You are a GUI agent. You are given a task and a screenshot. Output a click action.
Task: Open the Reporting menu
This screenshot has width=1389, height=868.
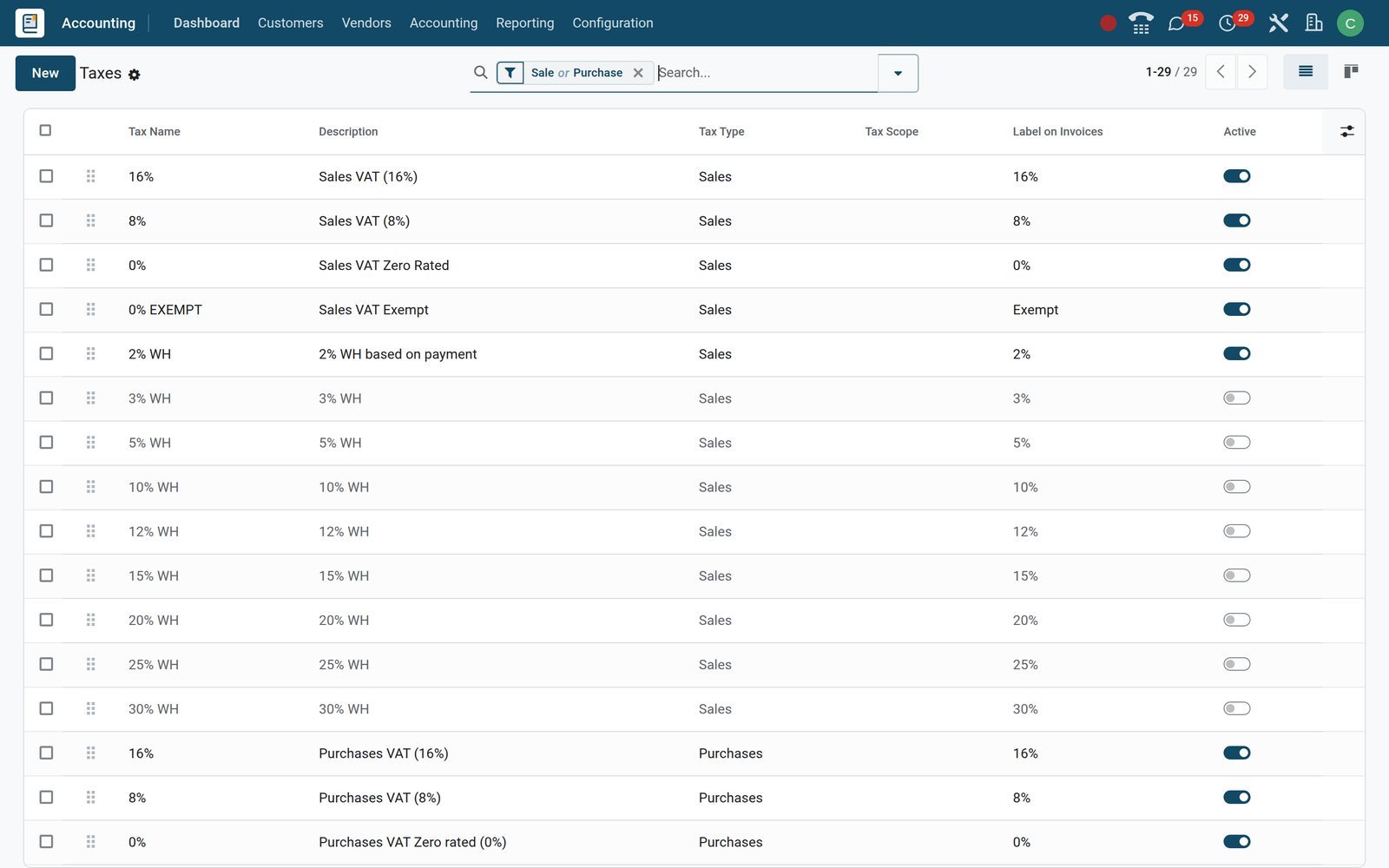point(525,23)
